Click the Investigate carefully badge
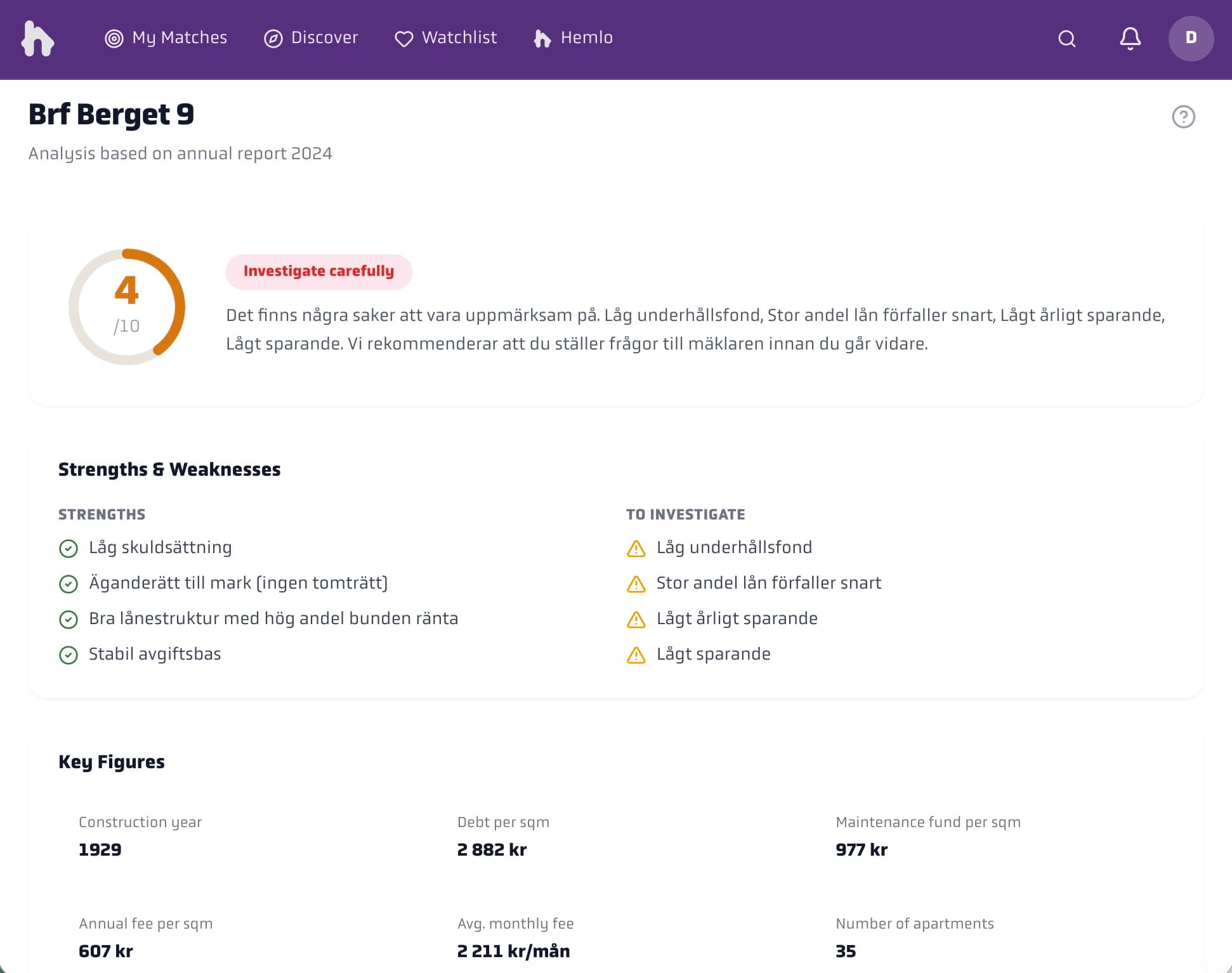 318,271
